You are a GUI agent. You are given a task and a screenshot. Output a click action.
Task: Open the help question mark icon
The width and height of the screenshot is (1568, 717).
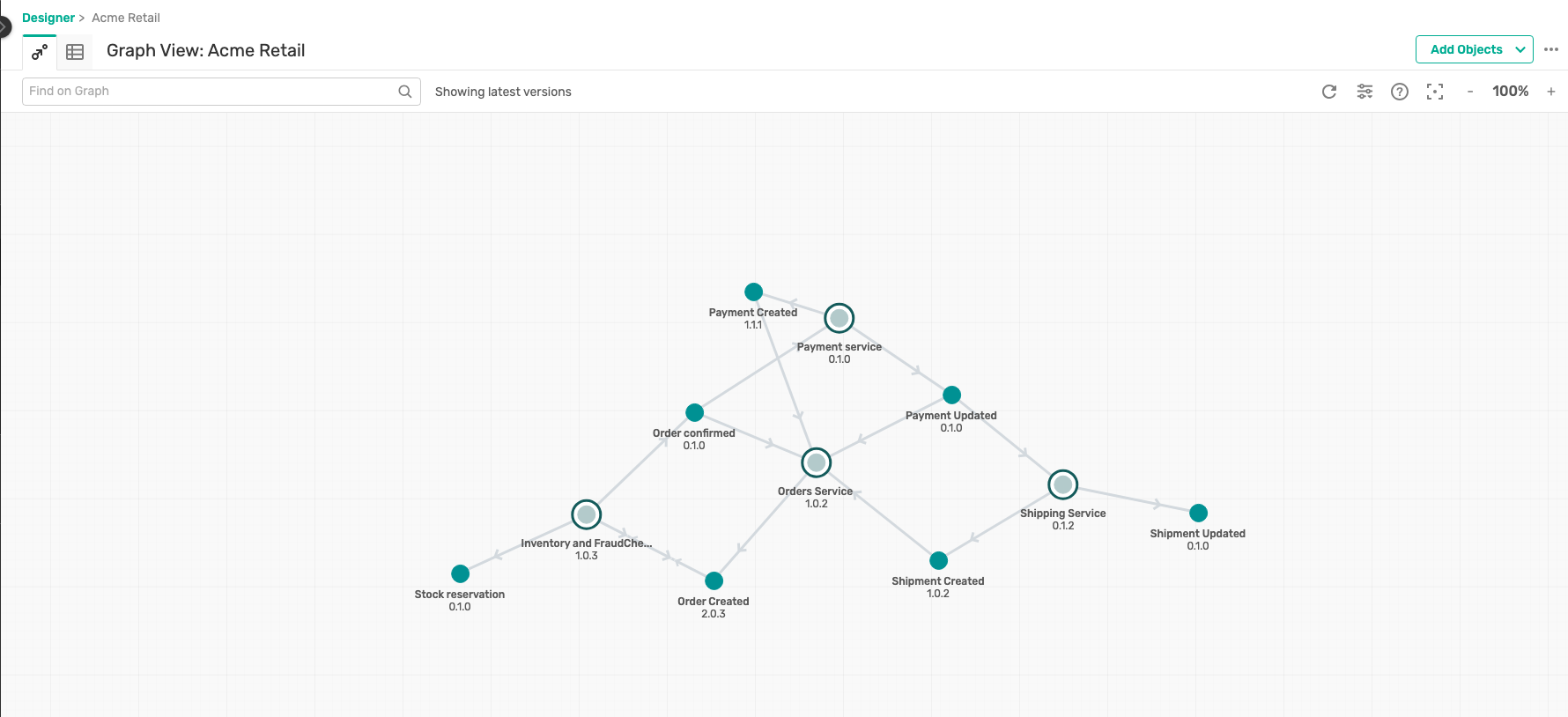pyautogui.click(x=1400, y=92)
